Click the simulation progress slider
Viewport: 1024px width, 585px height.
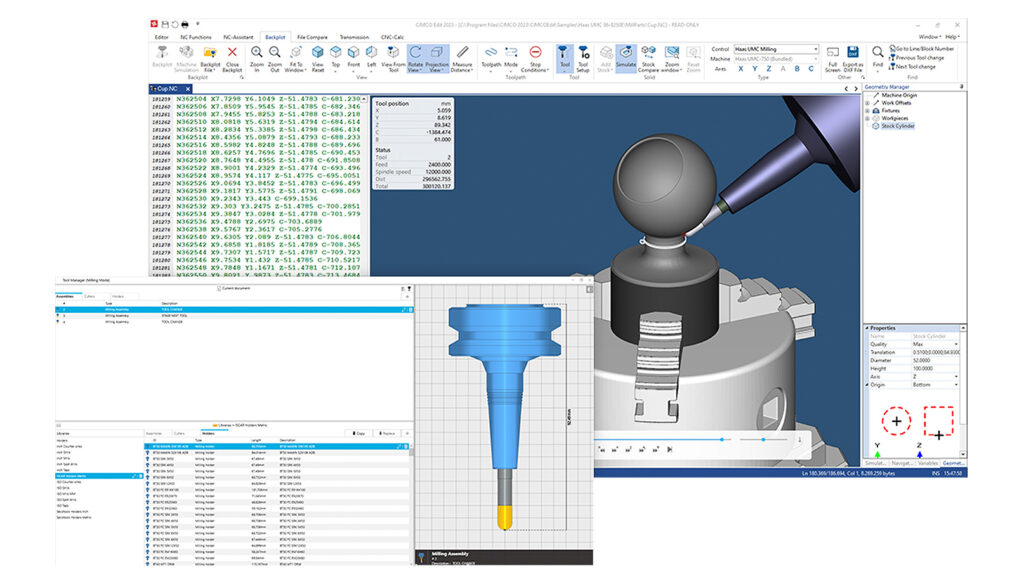[x=660, y=438]
